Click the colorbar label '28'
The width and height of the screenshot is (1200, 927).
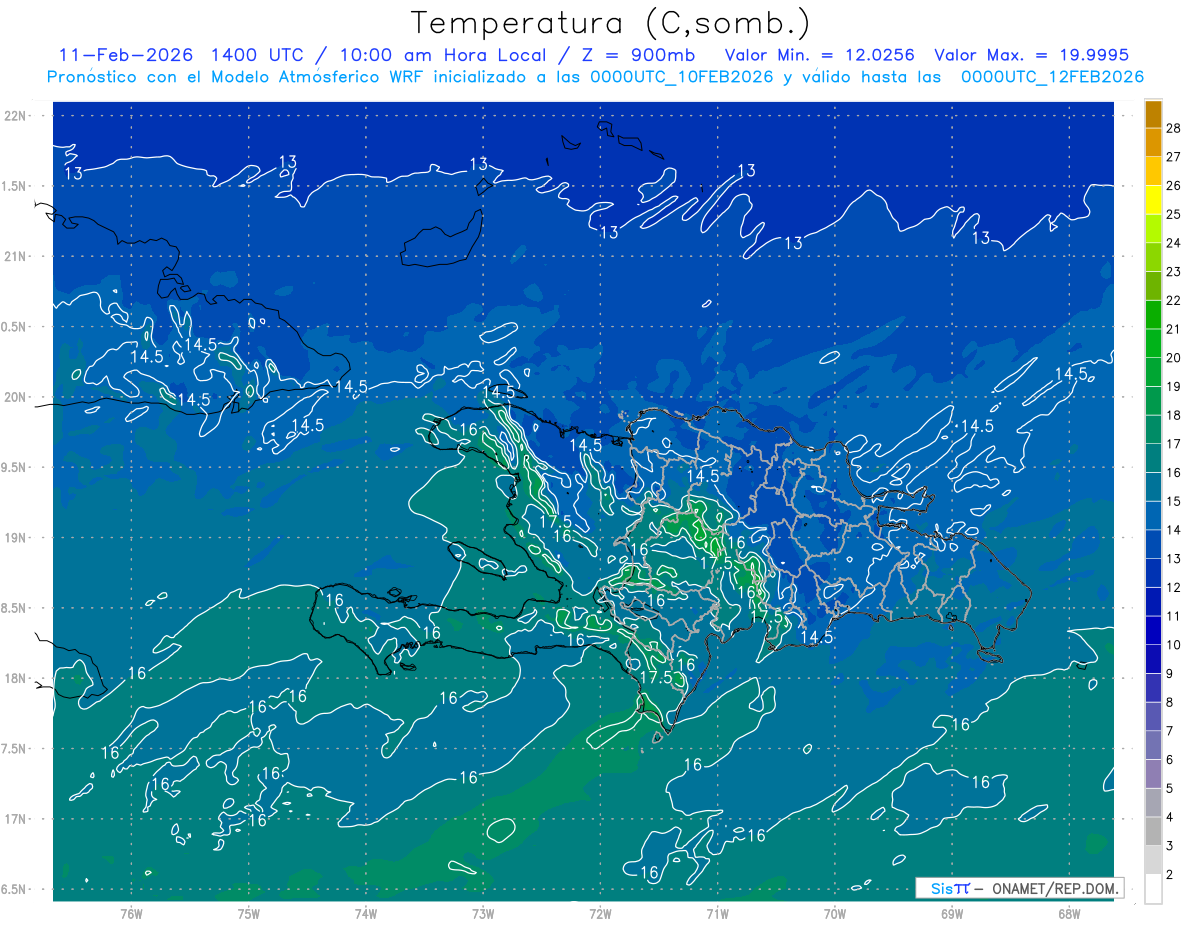click(1173, 128)
